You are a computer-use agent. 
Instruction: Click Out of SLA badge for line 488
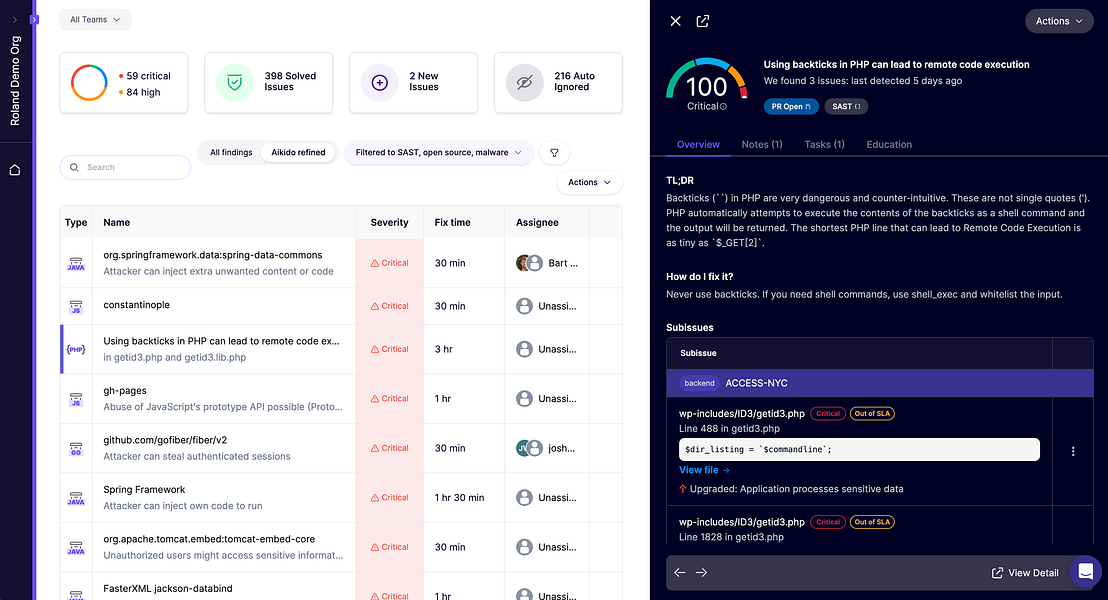(872, 413)
